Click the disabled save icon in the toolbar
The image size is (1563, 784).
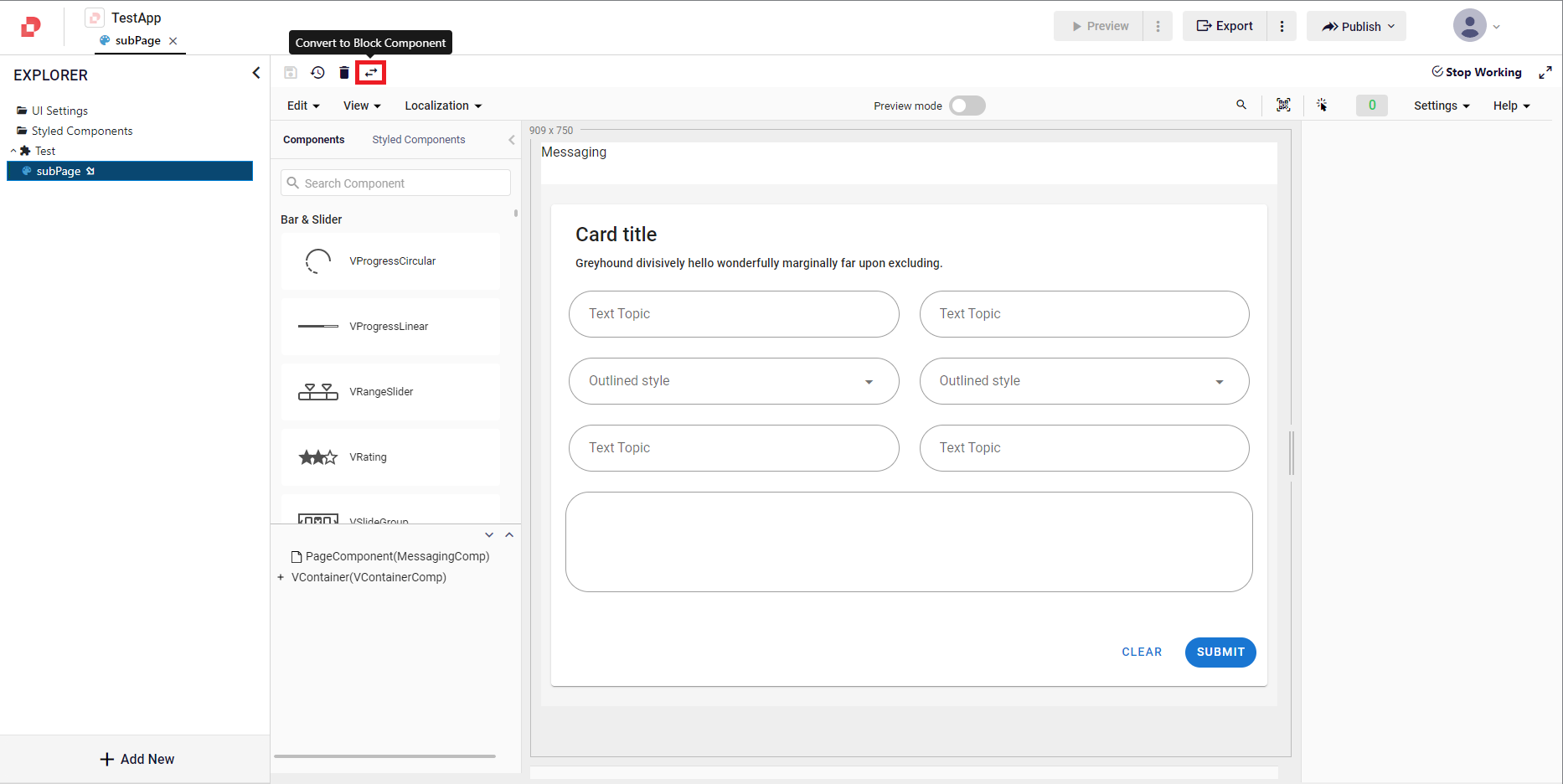click(x=291, y=73)
